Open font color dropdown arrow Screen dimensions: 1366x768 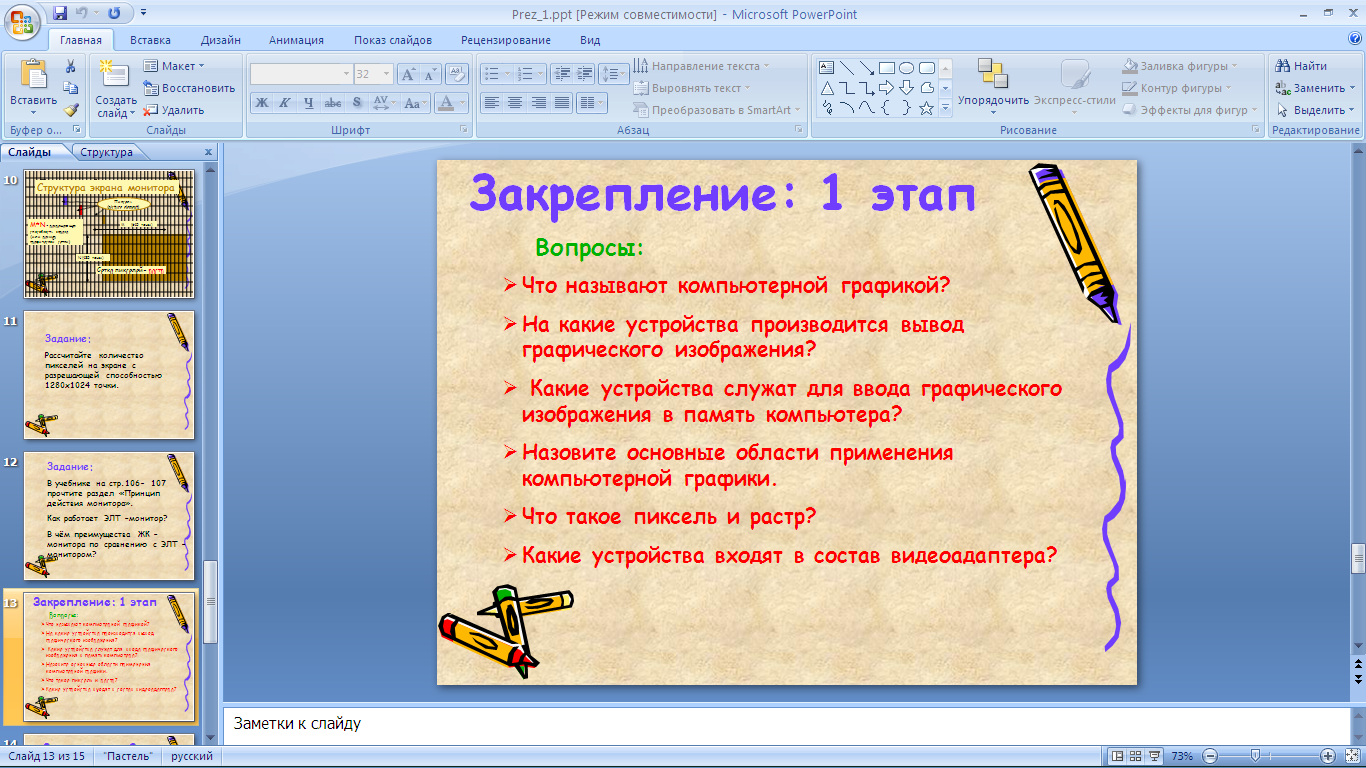[463, 102]
